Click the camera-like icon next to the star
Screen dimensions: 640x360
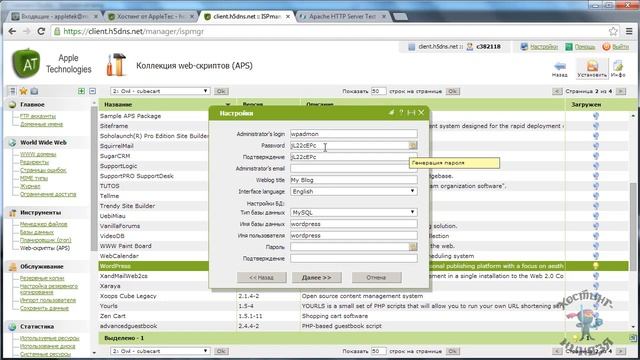(34, 91)
